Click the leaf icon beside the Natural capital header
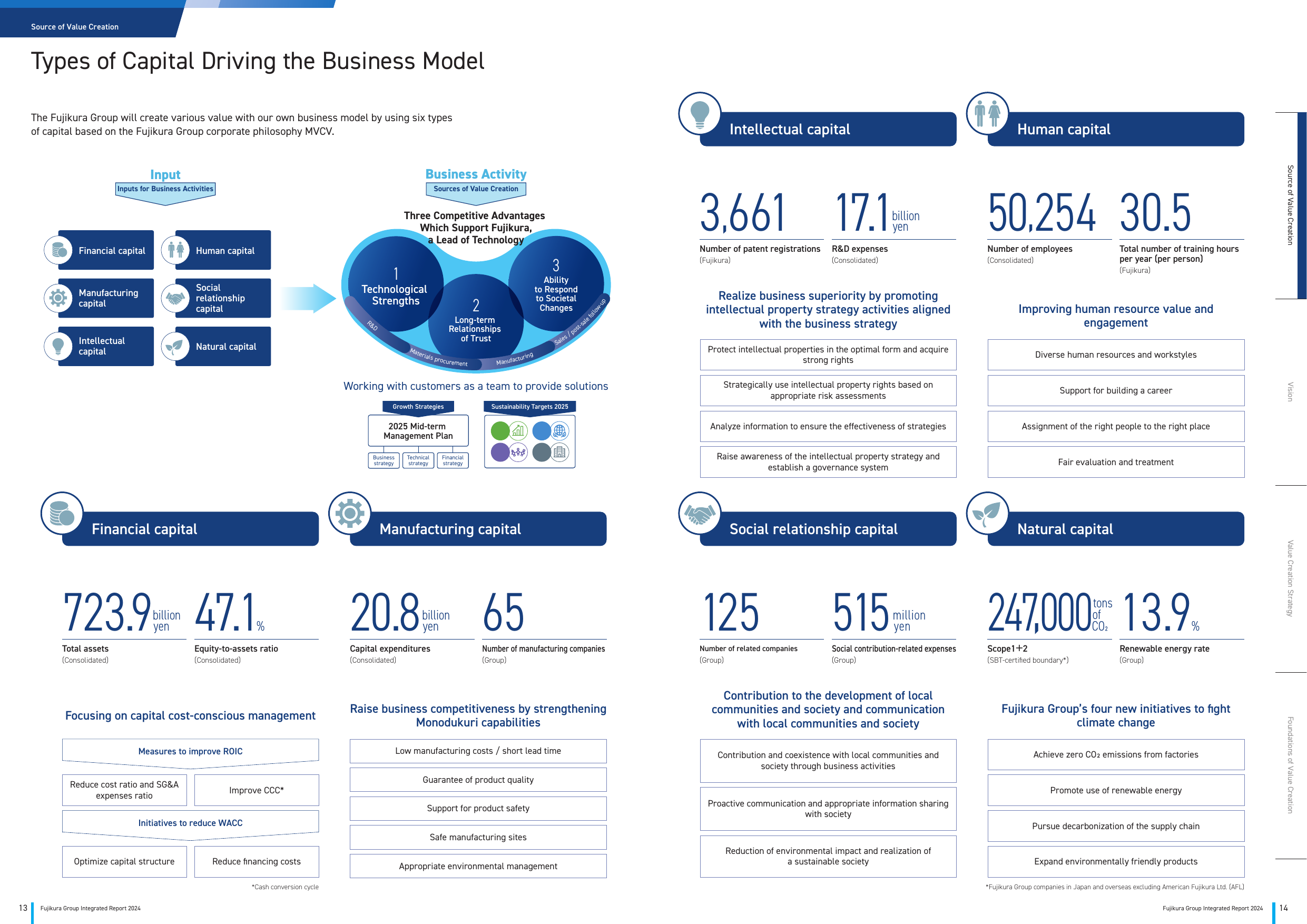1307x924 pixels. coord(987,513)
